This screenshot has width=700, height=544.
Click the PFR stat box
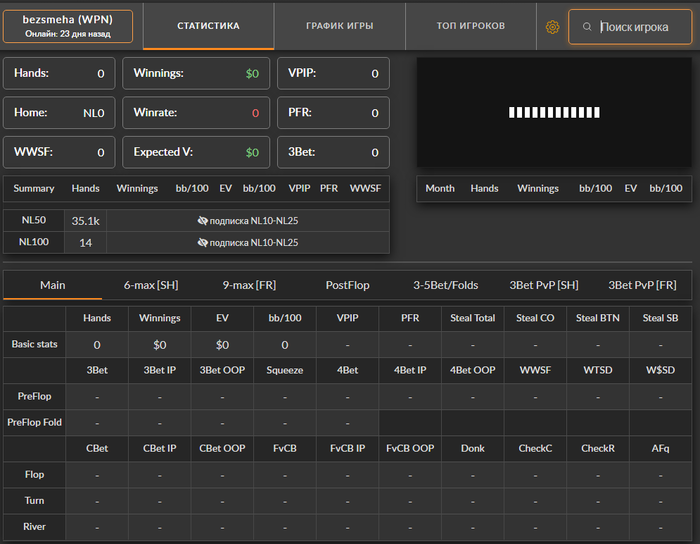[333, 112]
